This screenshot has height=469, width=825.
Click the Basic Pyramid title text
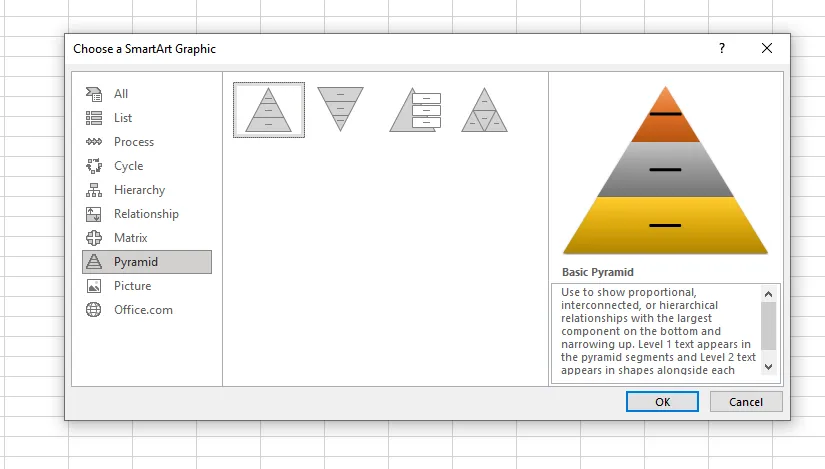598,272
